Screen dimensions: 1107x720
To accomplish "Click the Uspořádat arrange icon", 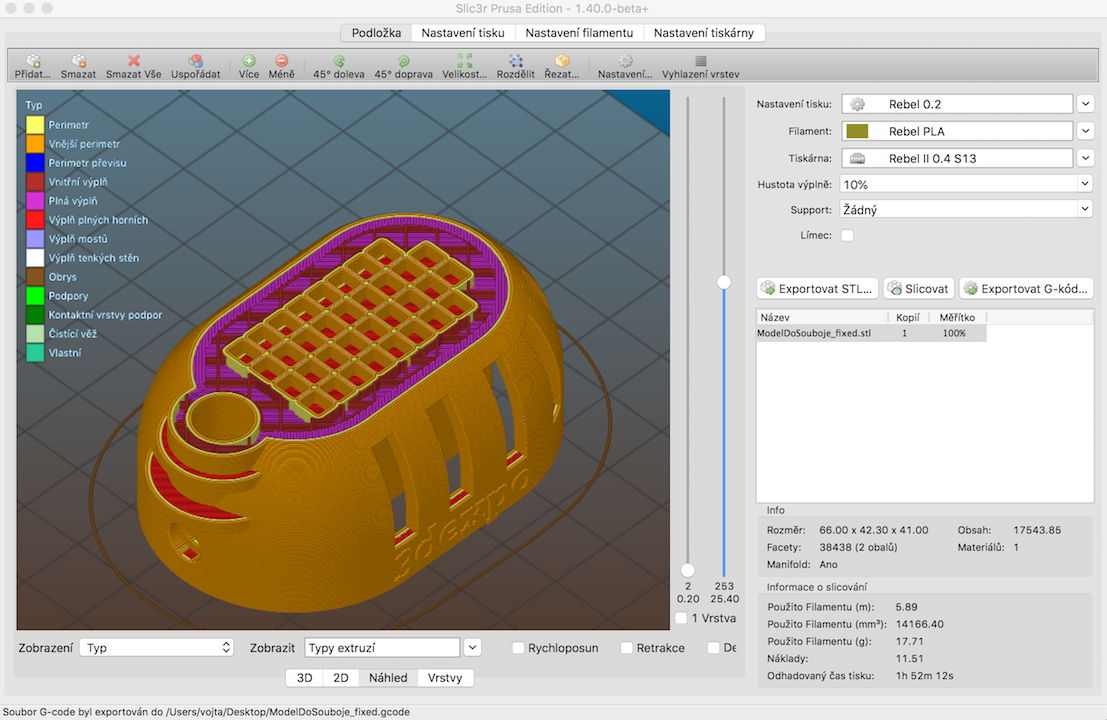I will tap(195, 61).
